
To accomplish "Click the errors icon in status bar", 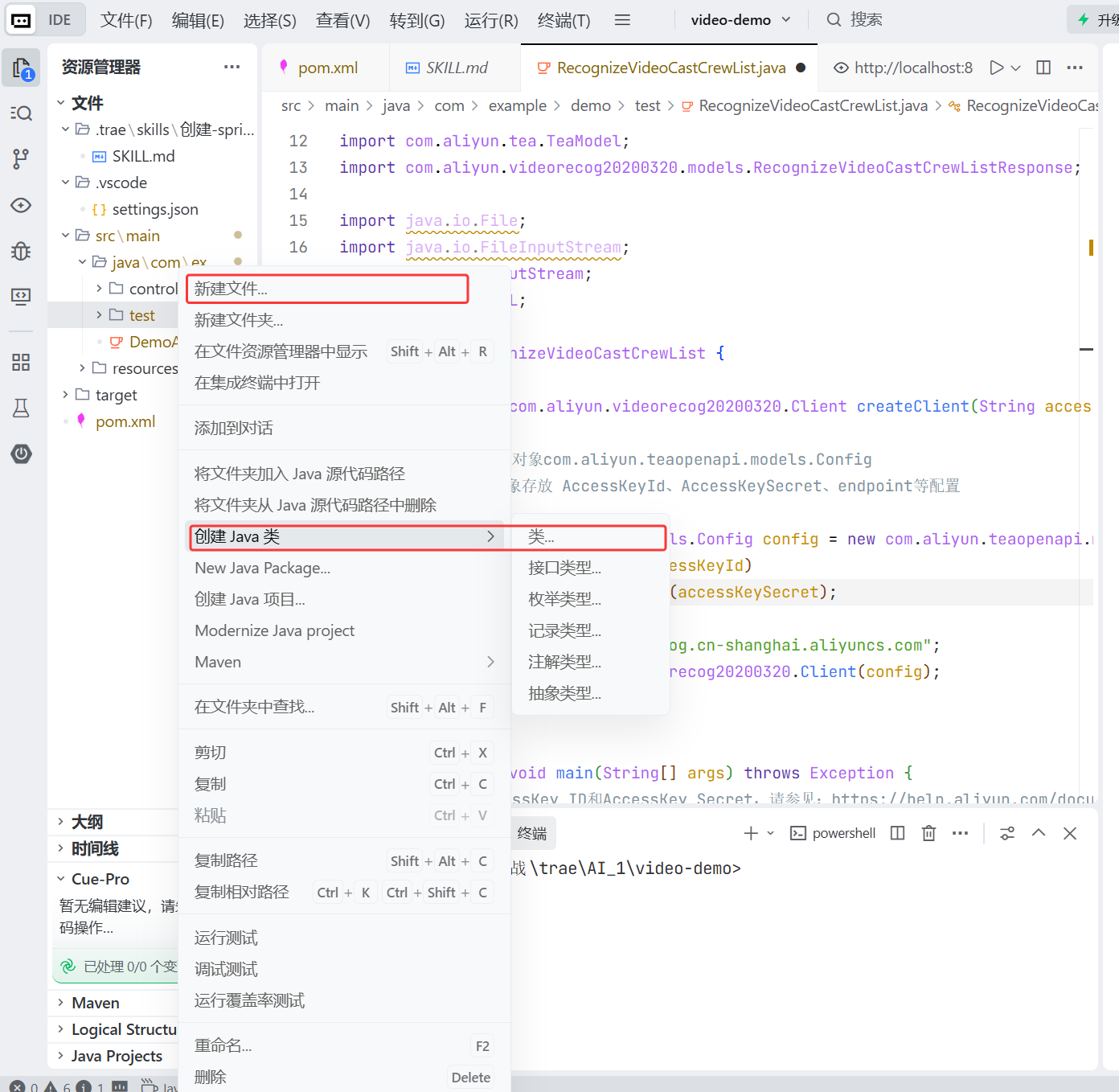I will coord(18,1086).
